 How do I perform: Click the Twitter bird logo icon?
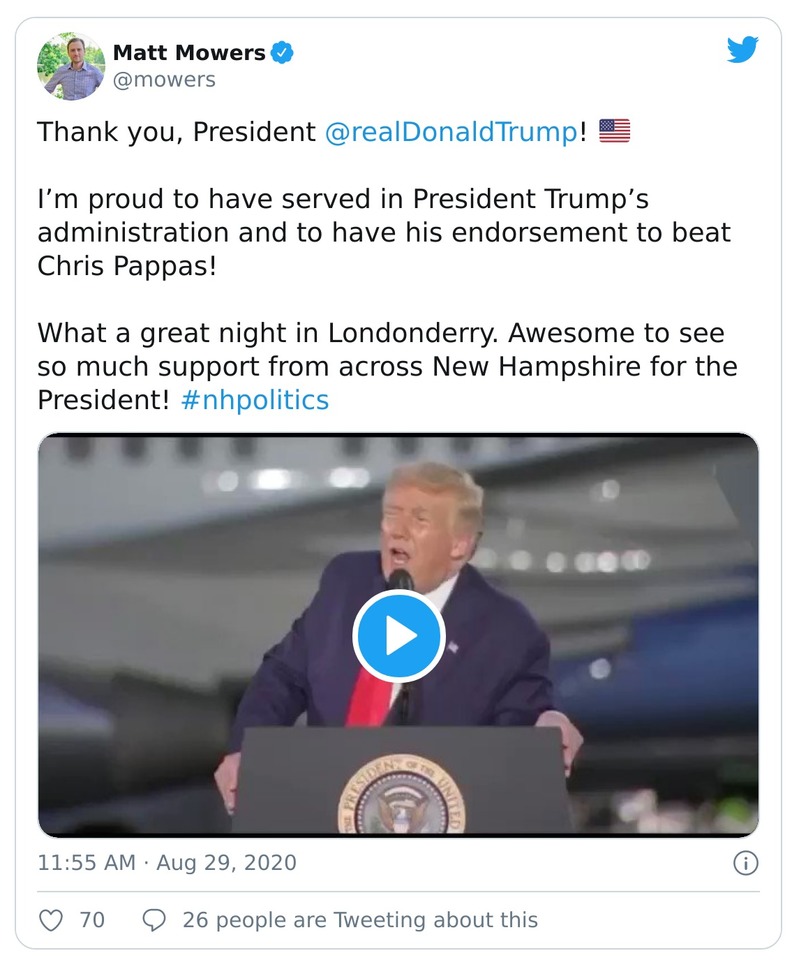[743, 49]
